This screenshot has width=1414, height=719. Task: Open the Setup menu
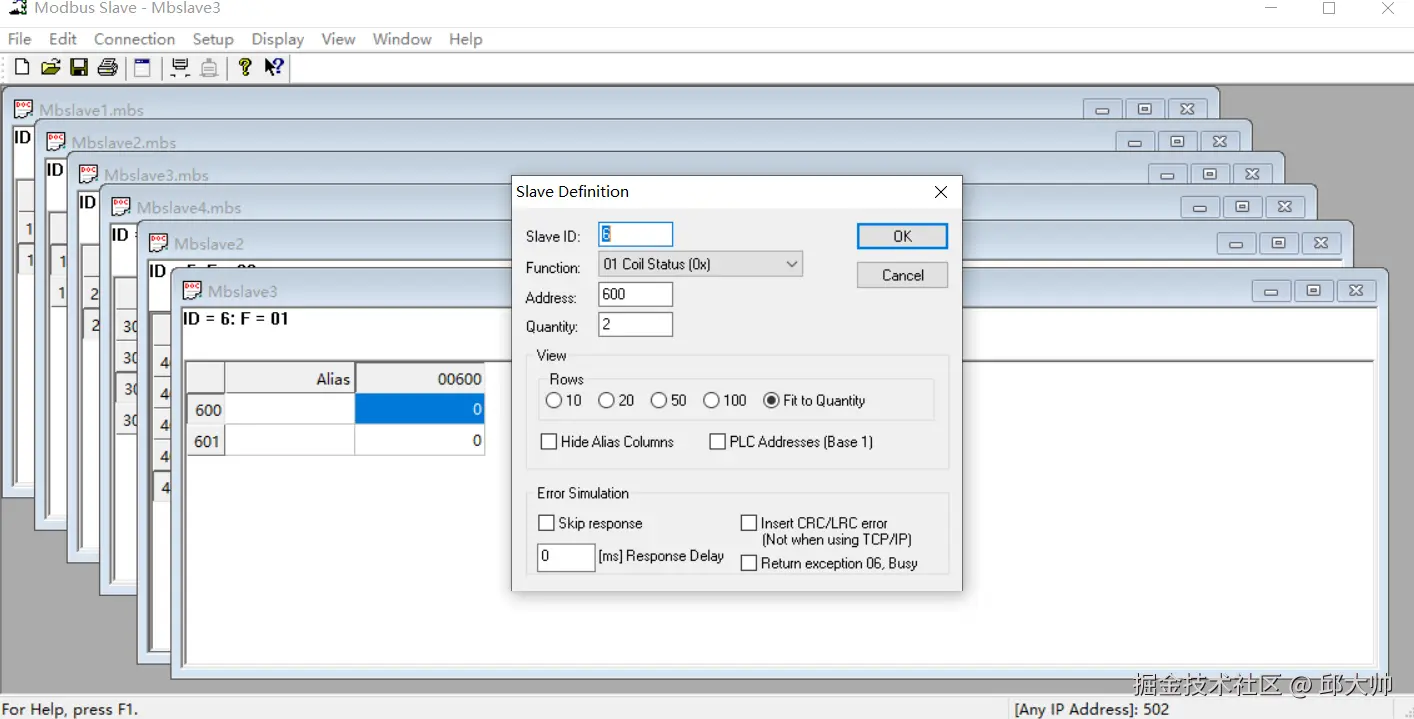pyautogui.click(x=213, y=39)
